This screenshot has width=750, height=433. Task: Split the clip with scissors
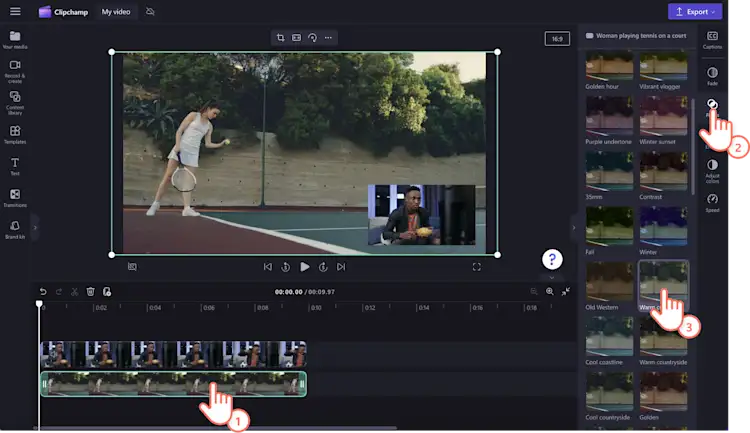(x=75, y=291)
